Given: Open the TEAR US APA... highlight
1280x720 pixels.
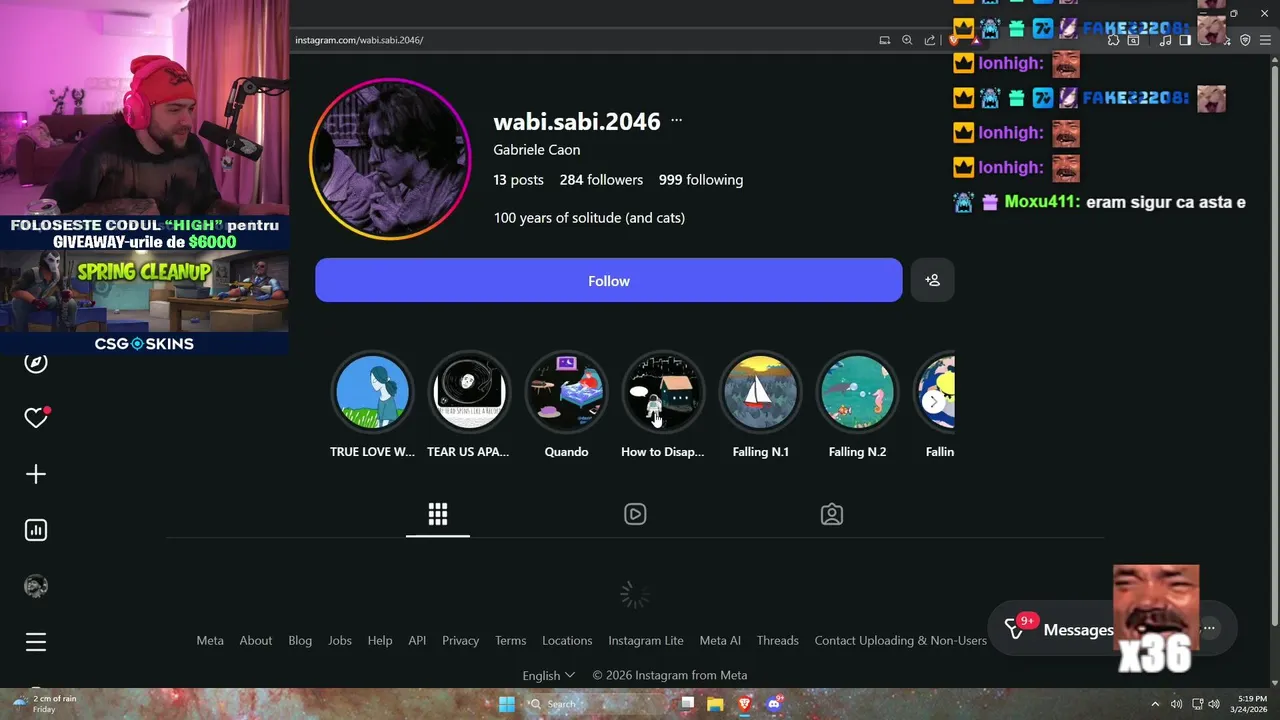Looking at the screenshot, I should (469, 404).
